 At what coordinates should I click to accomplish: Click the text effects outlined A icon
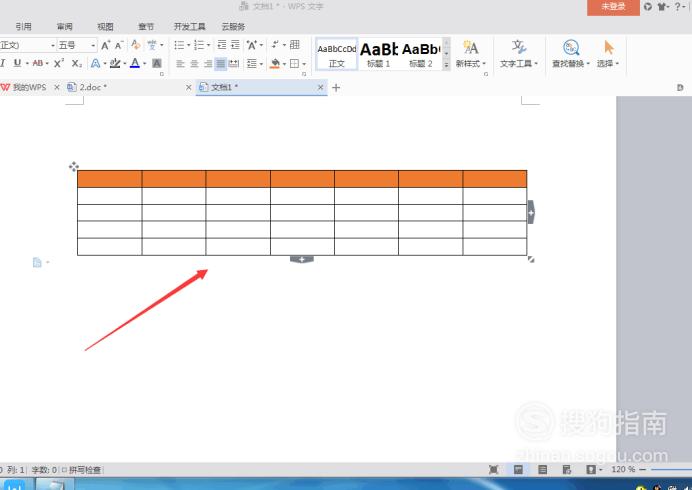(95, 64)
